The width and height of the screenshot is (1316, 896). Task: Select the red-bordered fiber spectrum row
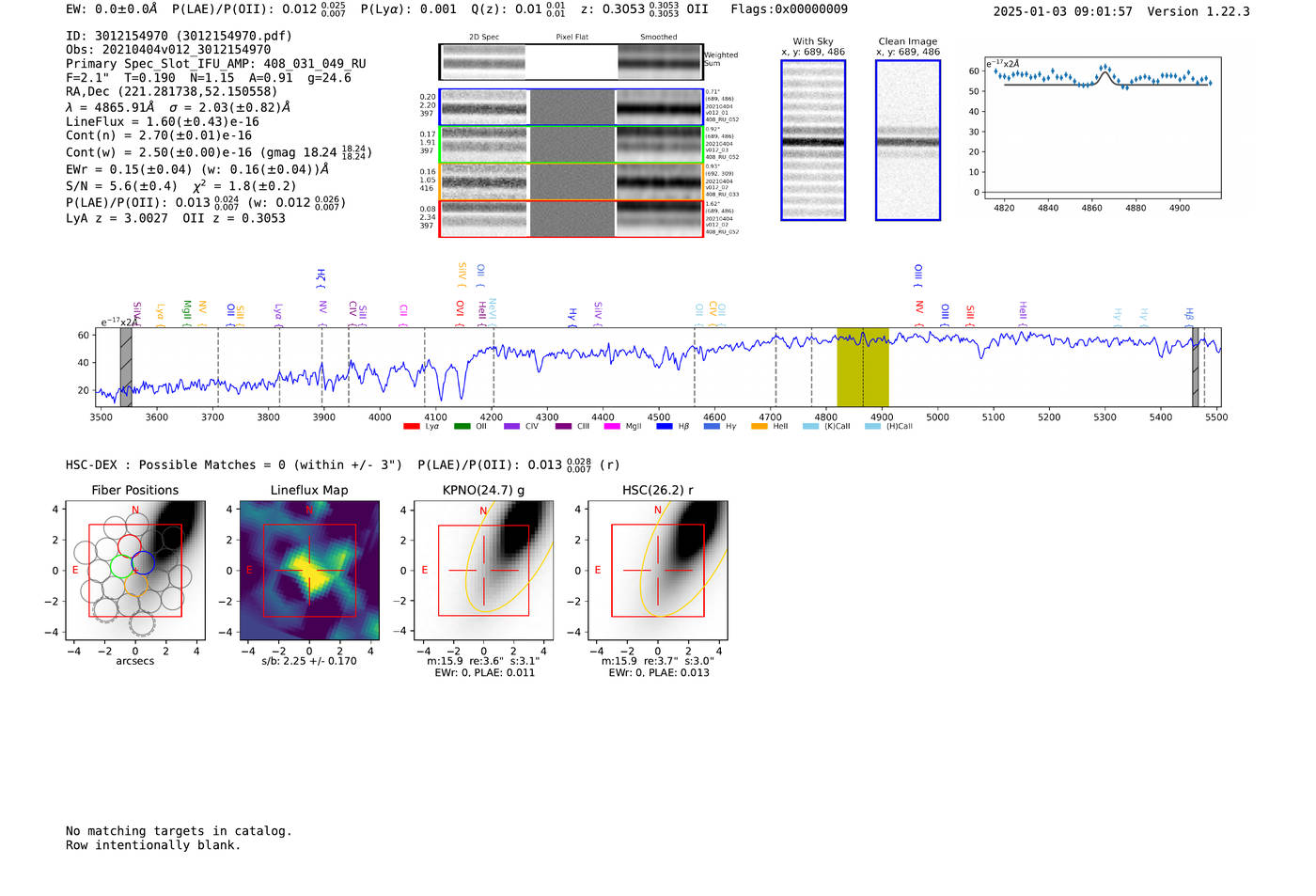[x=571, y=218]
